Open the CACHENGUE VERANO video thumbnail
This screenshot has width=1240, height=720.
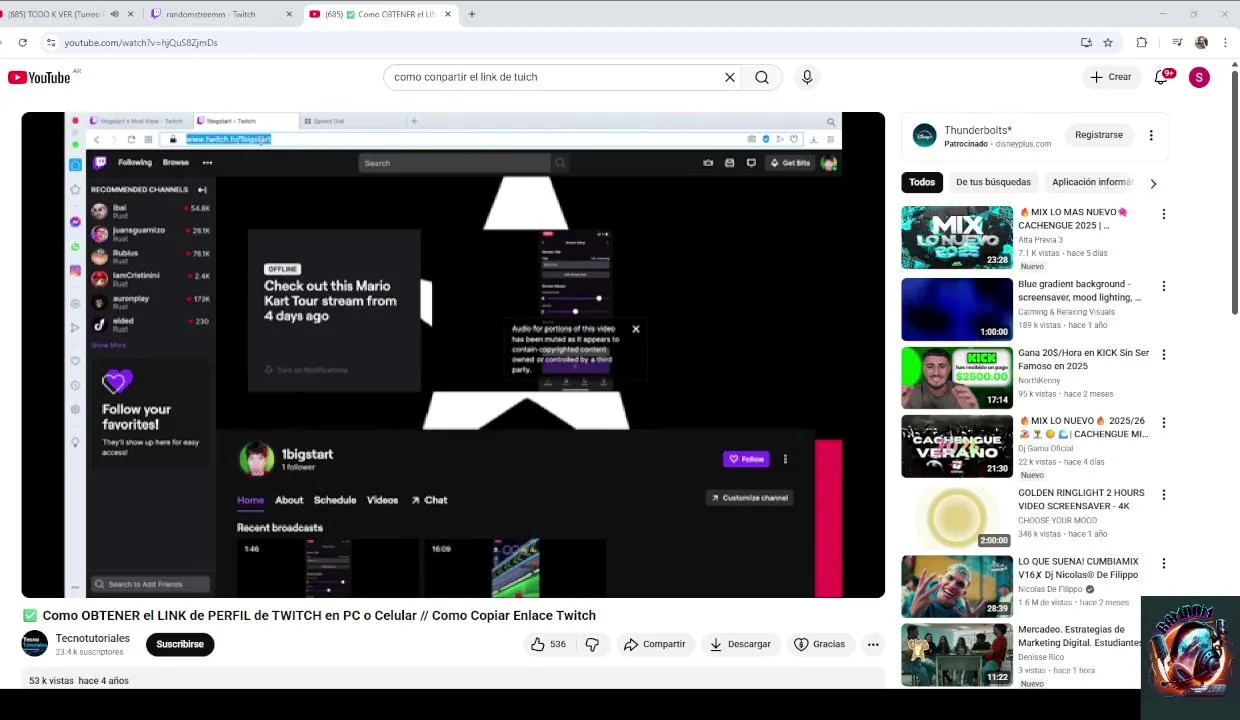coord(957,446)
